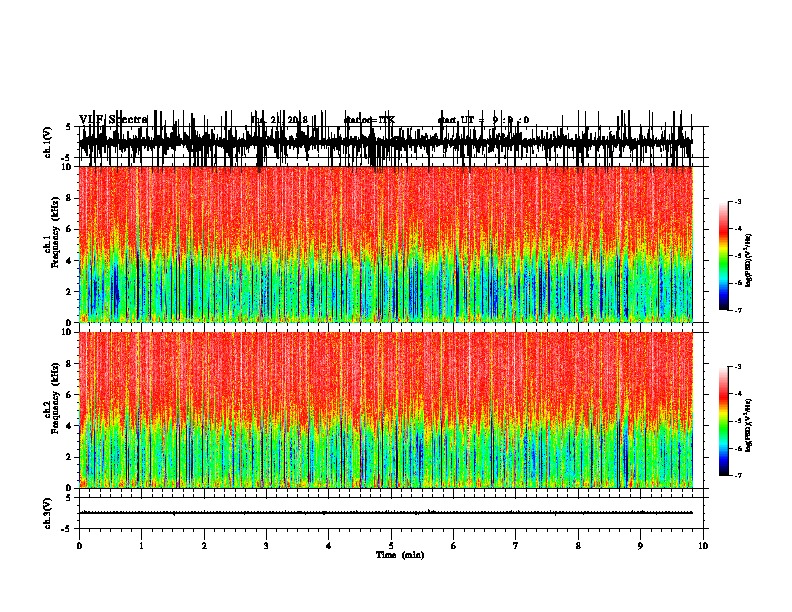The image size is (792, 612).
Task: Click the ch.1 spectrogram color scale bar
Action: tap(724, 255)
